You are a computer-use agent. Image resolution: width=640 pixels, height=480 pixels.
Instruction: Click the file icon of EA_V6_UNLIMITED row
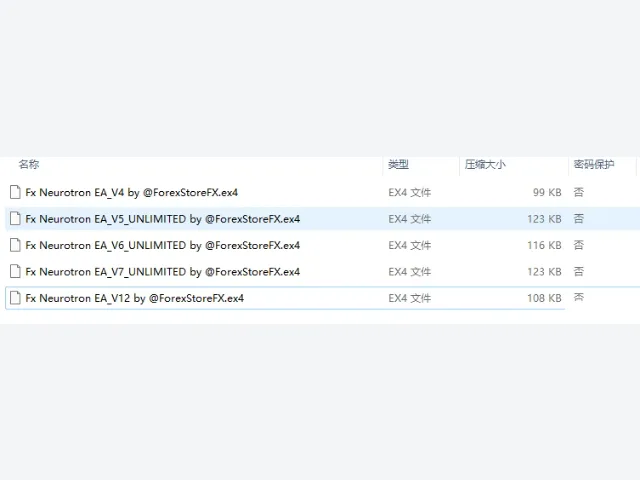(x=15, y=245)
